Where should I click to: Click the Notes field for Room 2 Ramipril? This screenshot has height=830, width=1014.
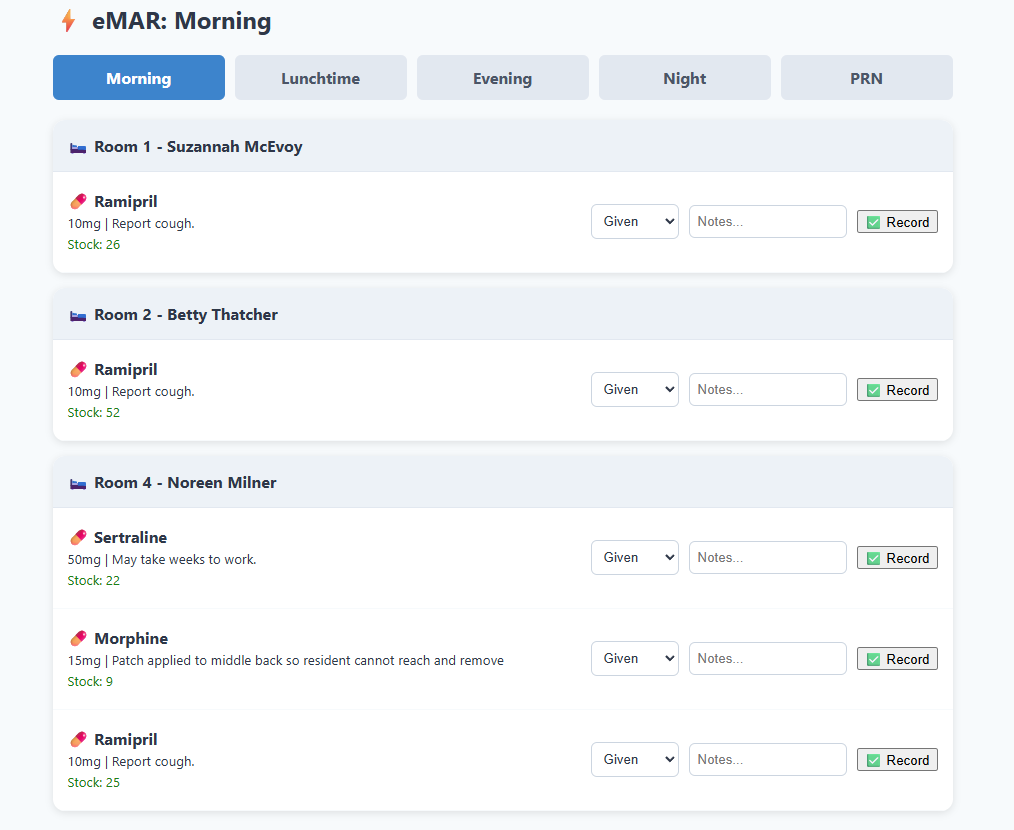coord(768,389)
